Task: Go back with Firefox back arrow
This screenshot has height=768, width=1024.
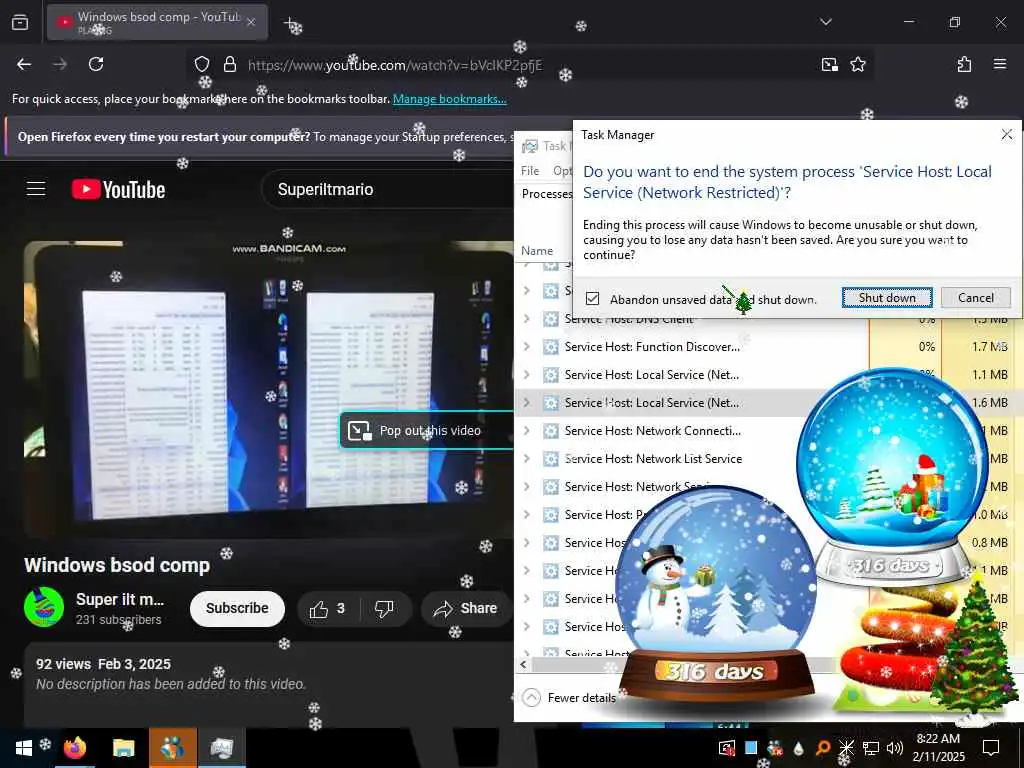Action: pyautogui.click(x=24, y=64)
